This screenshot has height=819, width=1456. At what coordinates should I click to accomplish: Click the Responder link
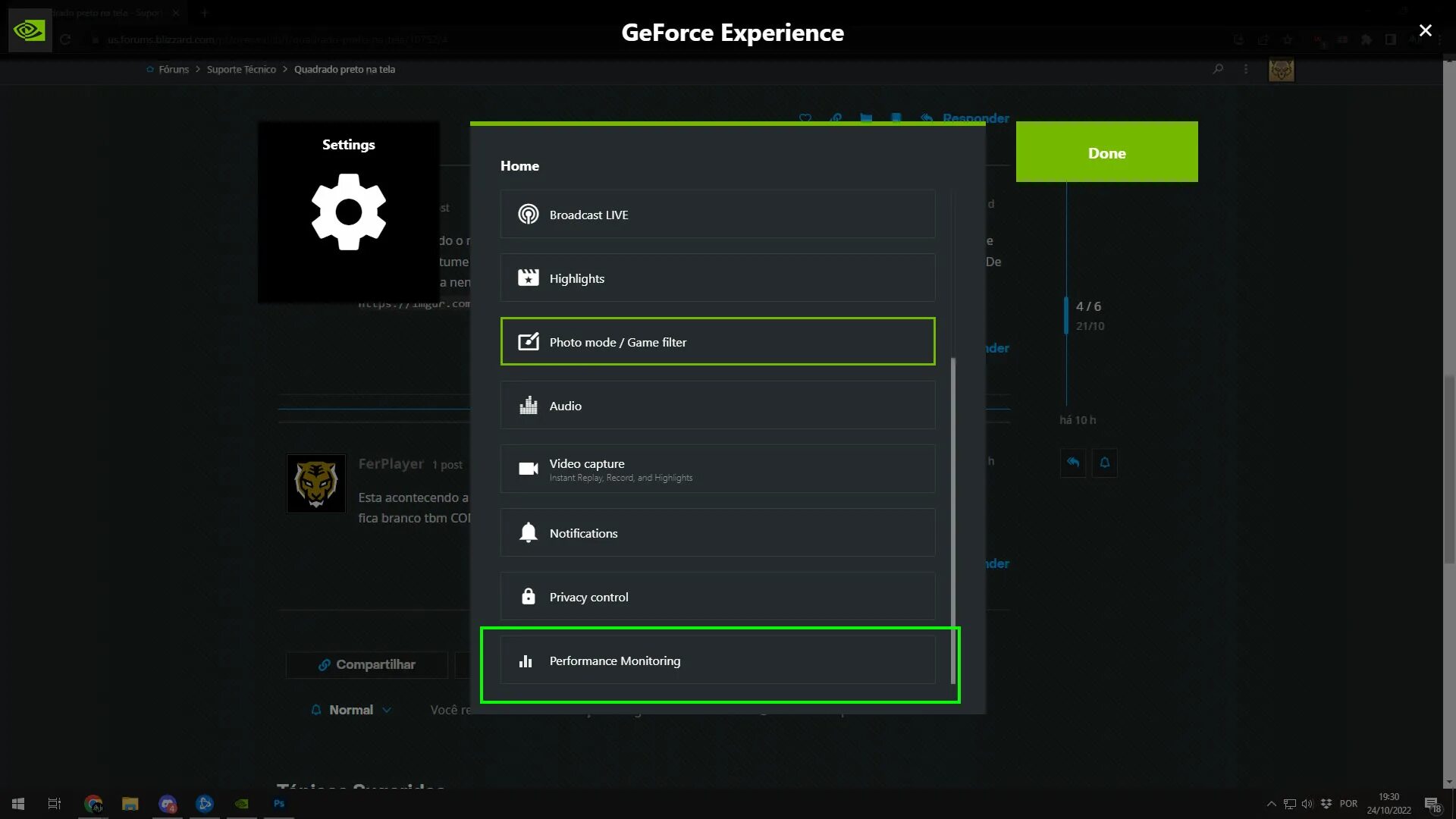pyautogui.click(x=976, y=118)
